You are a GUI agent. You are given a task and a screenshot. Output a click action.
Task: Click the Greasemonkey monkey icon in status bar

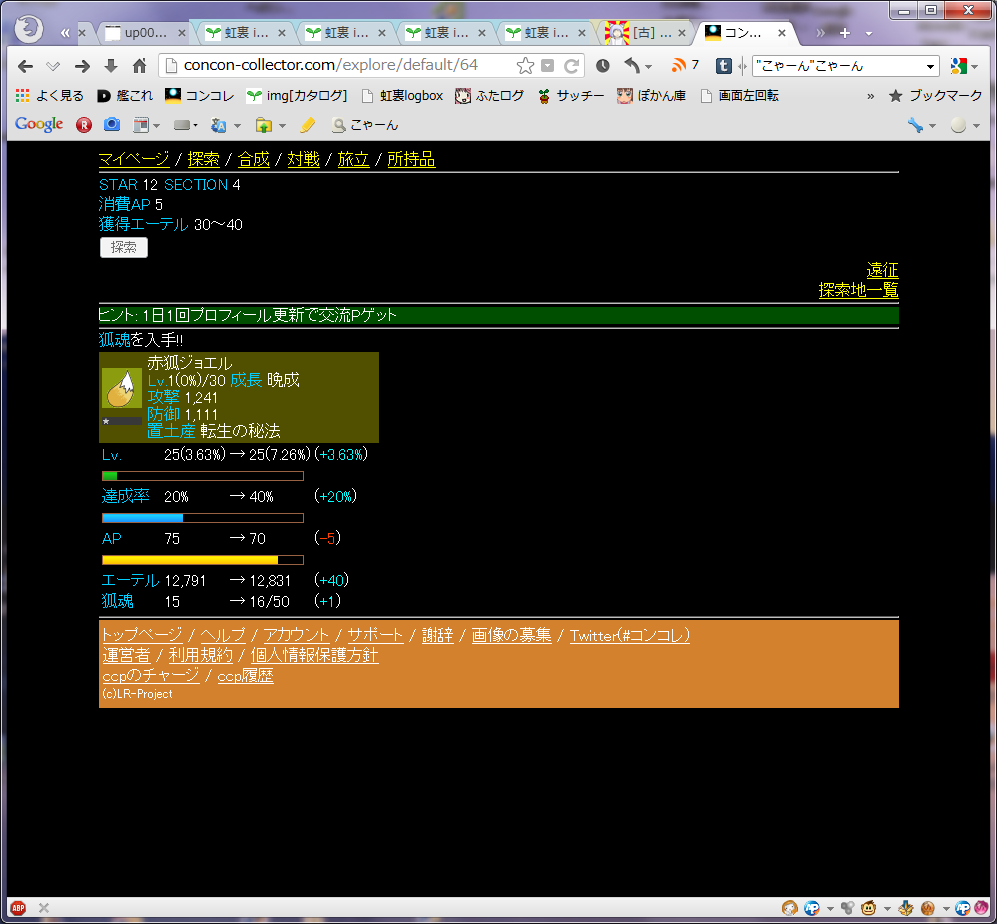coord(868,908)
